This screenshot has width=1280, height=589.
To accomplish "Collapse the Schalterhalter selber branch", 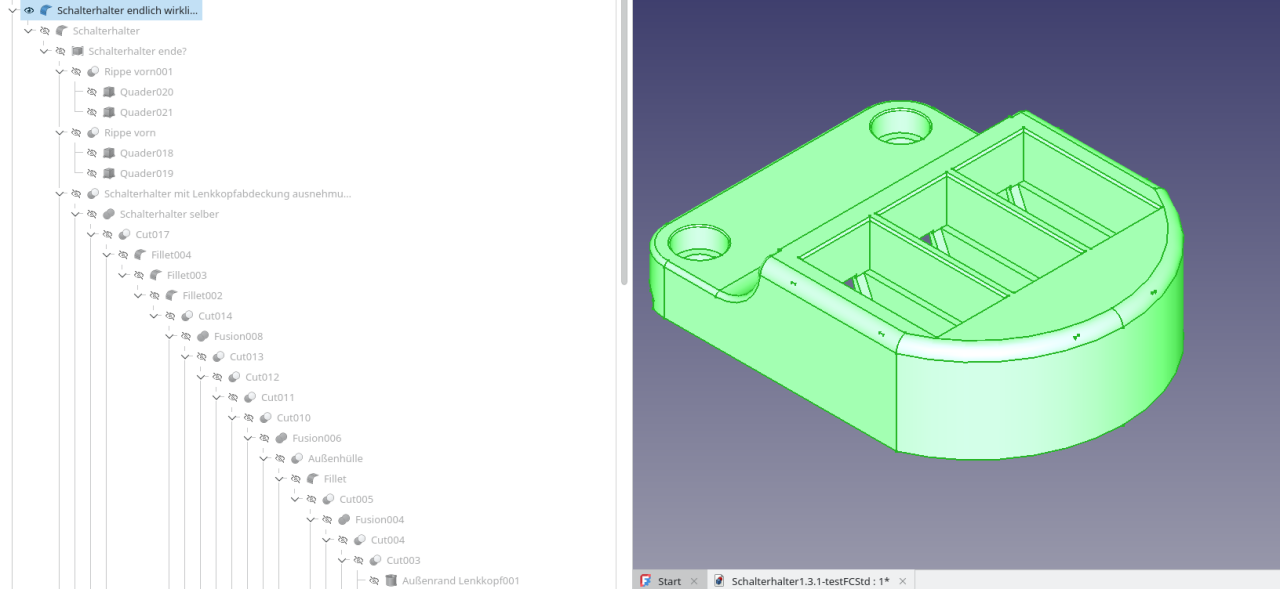I will click(x=76, y=214).
